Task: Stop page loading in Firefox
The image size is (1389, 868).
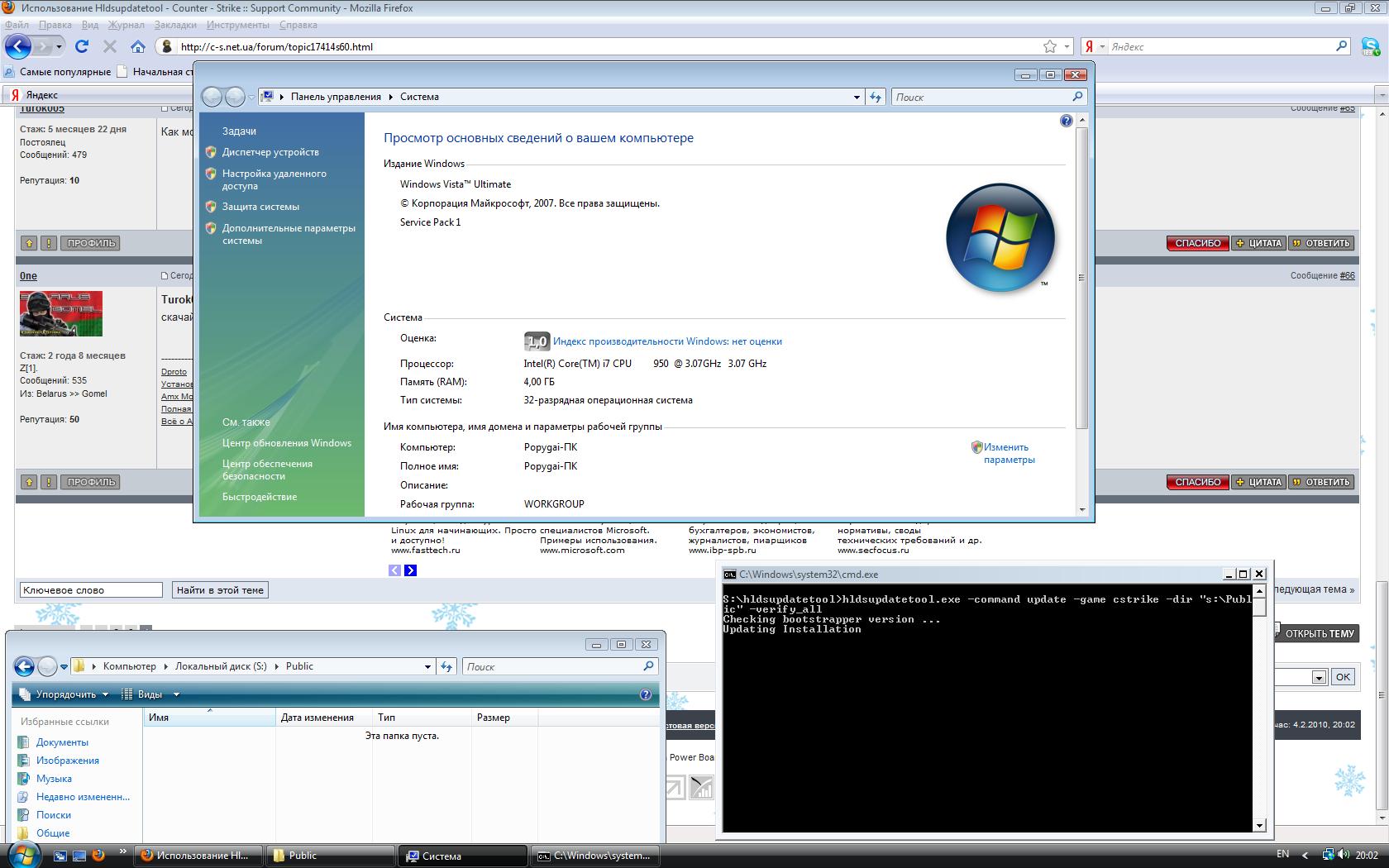Action: pyautogui.click(x=110, y=46)
